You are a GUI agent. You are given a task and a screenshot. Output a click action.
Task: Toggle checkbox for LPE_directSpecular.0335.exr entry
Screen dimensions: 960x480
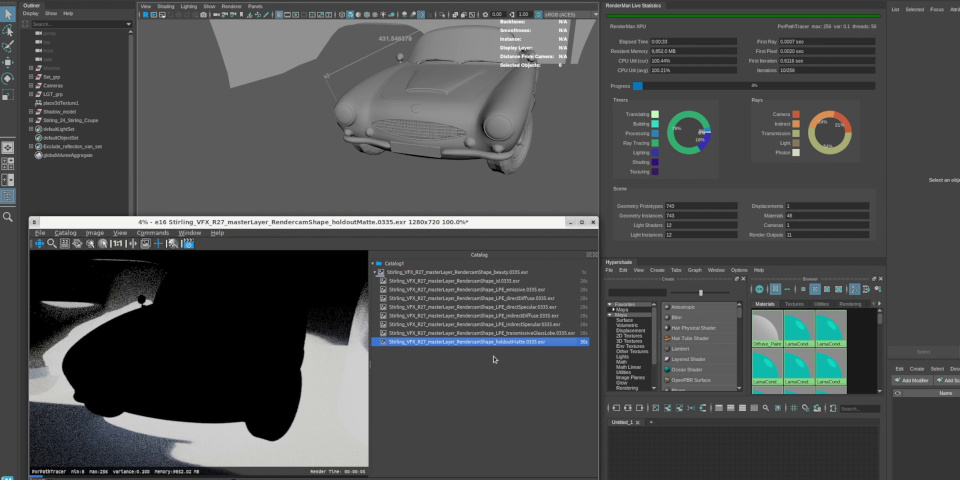(382, 307)
